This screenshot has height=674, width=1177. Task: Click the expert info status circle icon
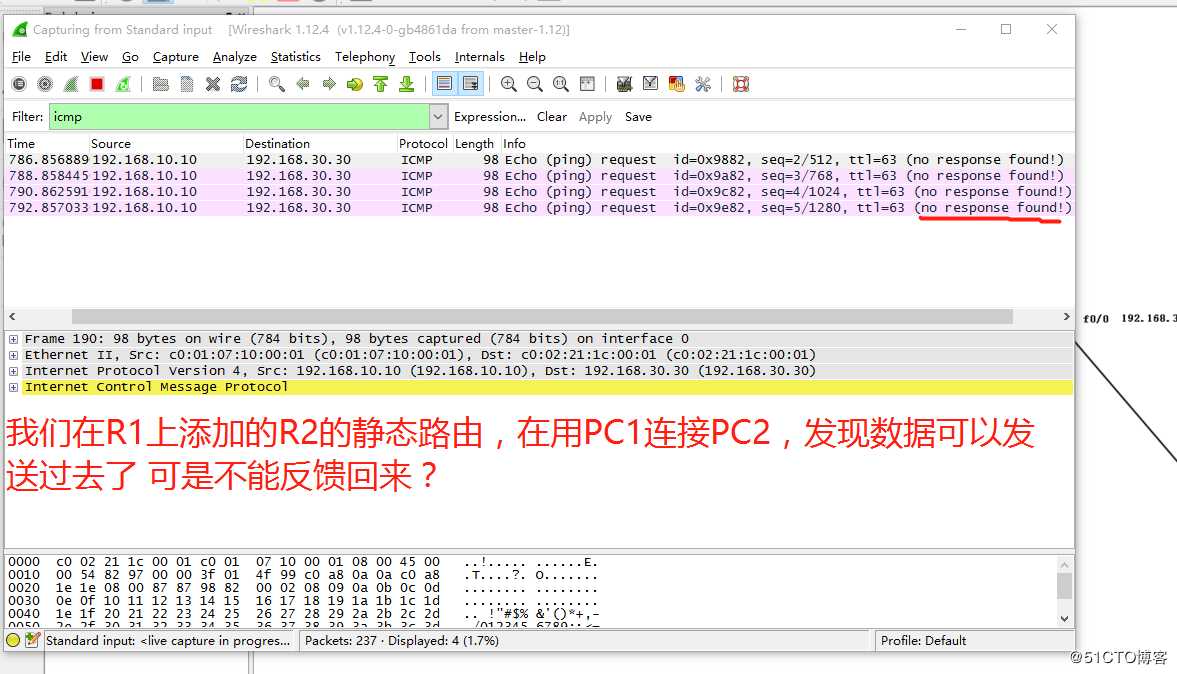[x=13, y=640]
